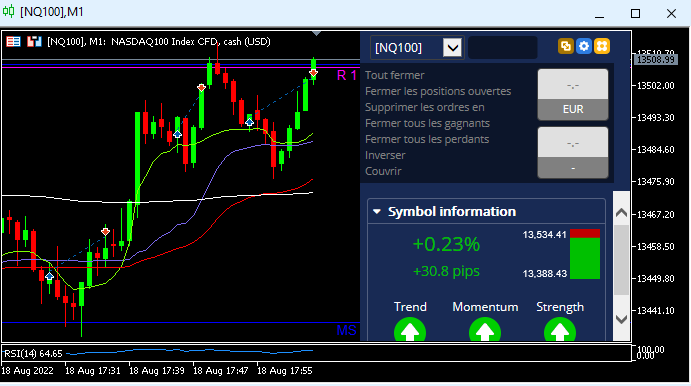Click the depth of market chart icon
The image size is (691, 386).
tap(34, 42)
